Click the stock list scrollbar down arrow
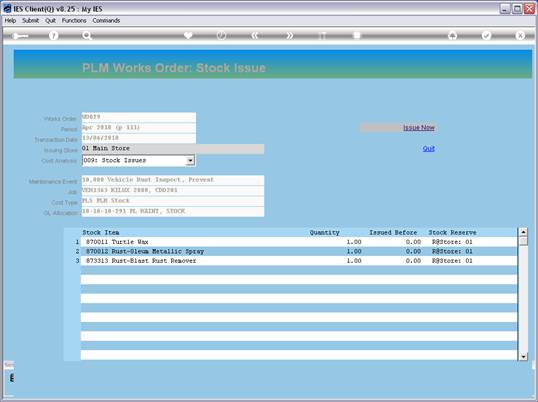 pos(523,356)
